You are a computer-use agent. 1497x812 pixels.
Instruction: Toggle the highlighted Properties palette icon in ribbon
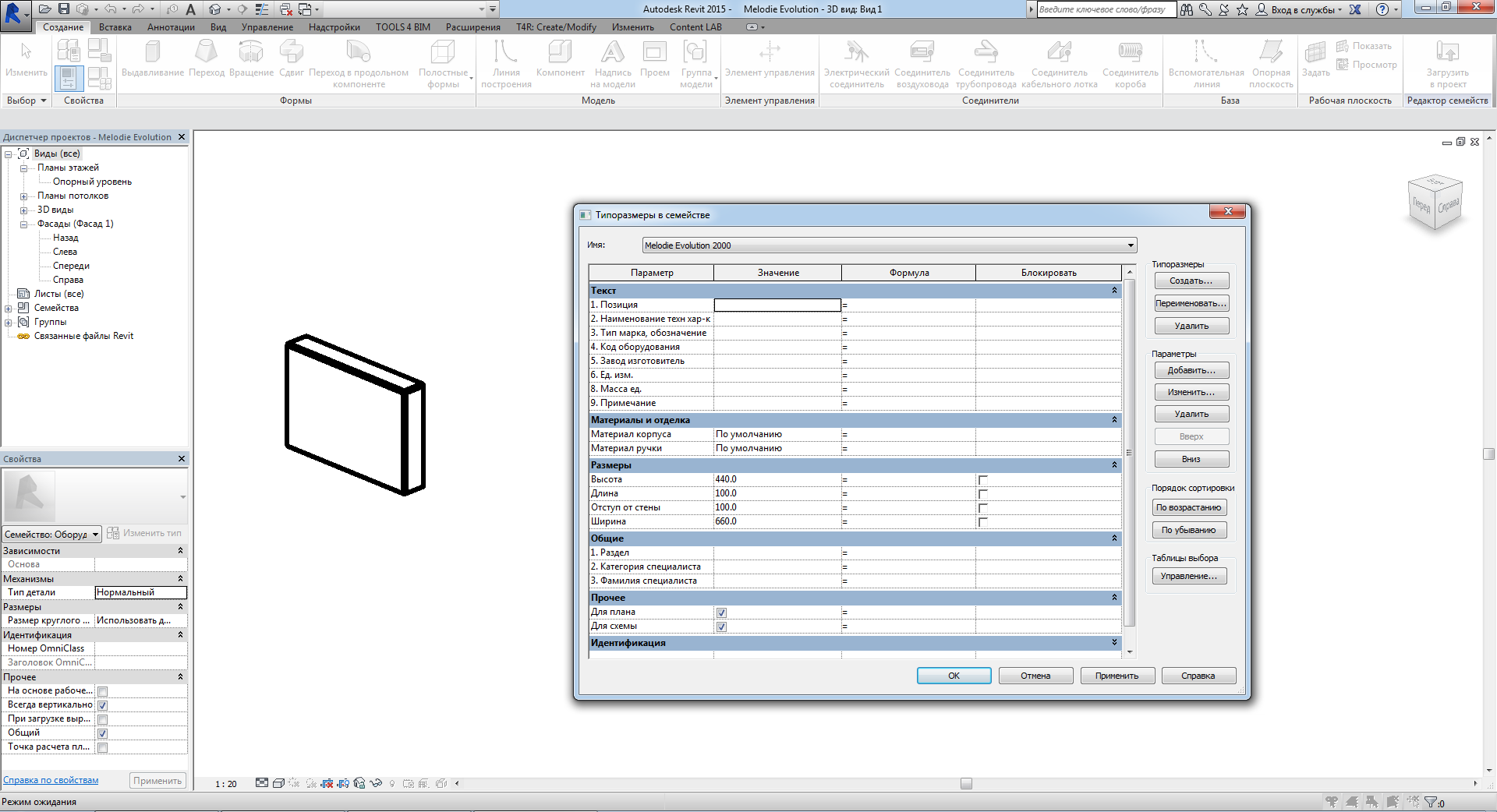tap(69, 78)
